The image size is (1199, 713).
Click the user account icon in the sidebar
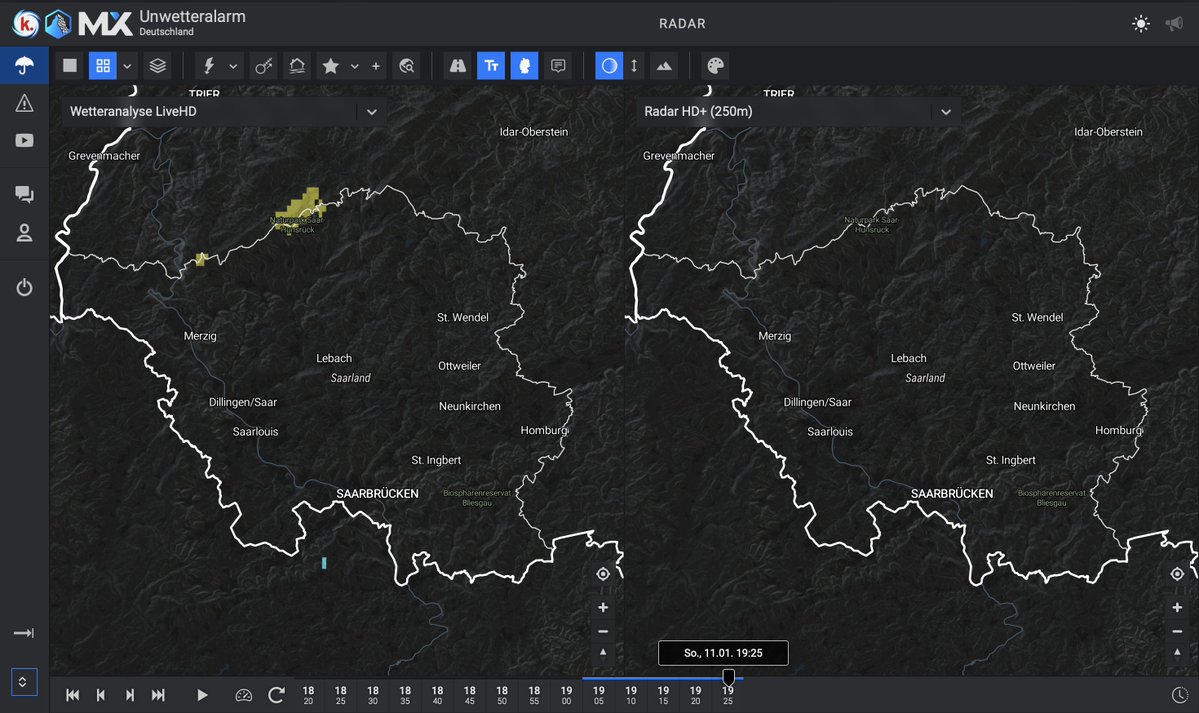(x=23, y=232)
